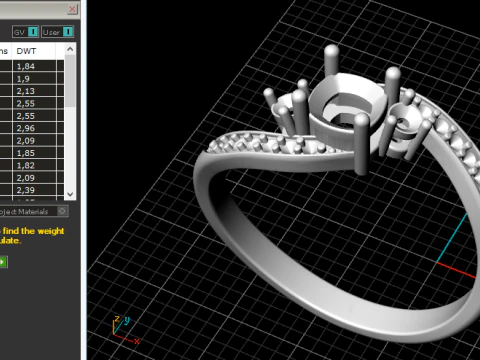Click the diamond icon beside Project Materials
The image size is (480, 360).
(x=62, y=211)
